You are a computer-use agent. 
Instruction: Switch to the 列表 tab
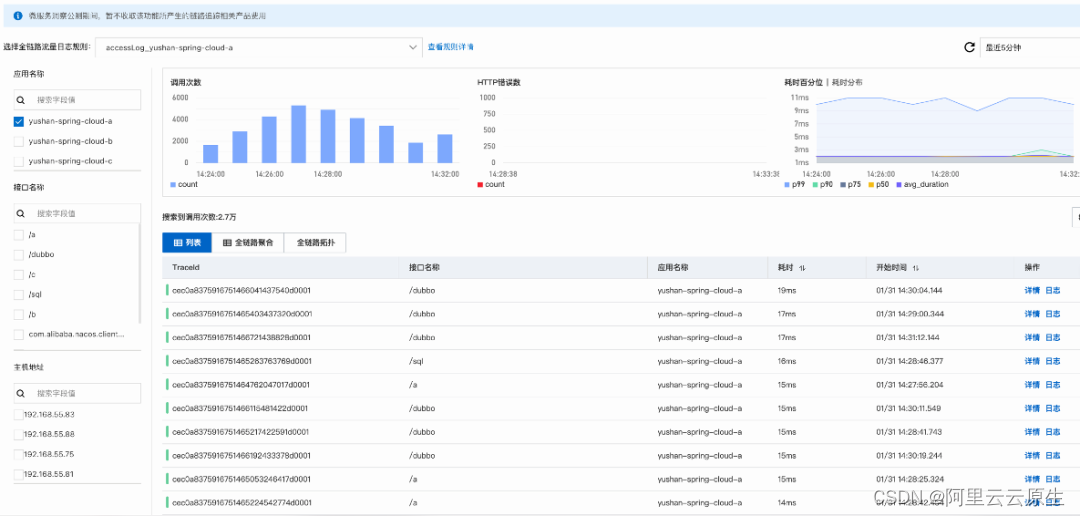pyautogui.click(x=187, y=243)
